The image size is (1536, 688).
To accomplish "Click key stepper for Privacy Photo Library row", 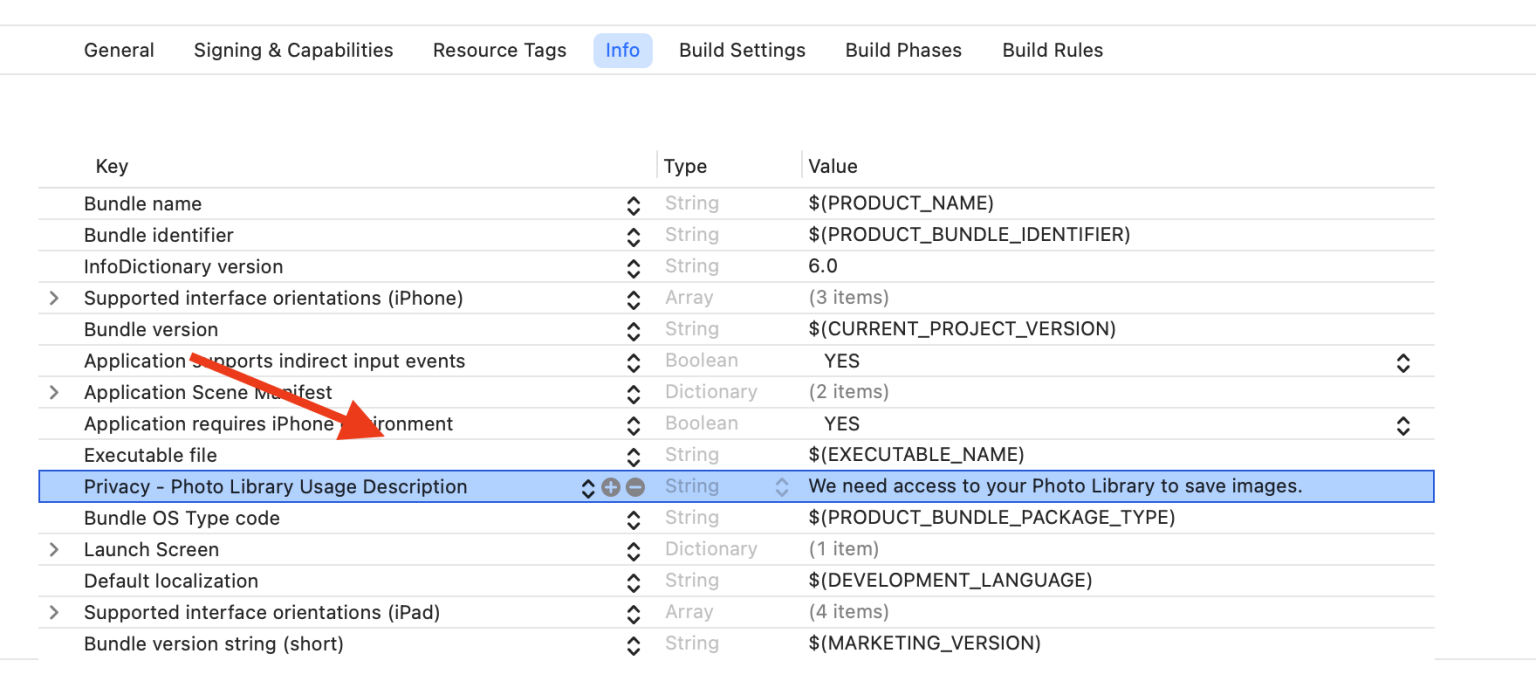I will (x=588, y=487).
